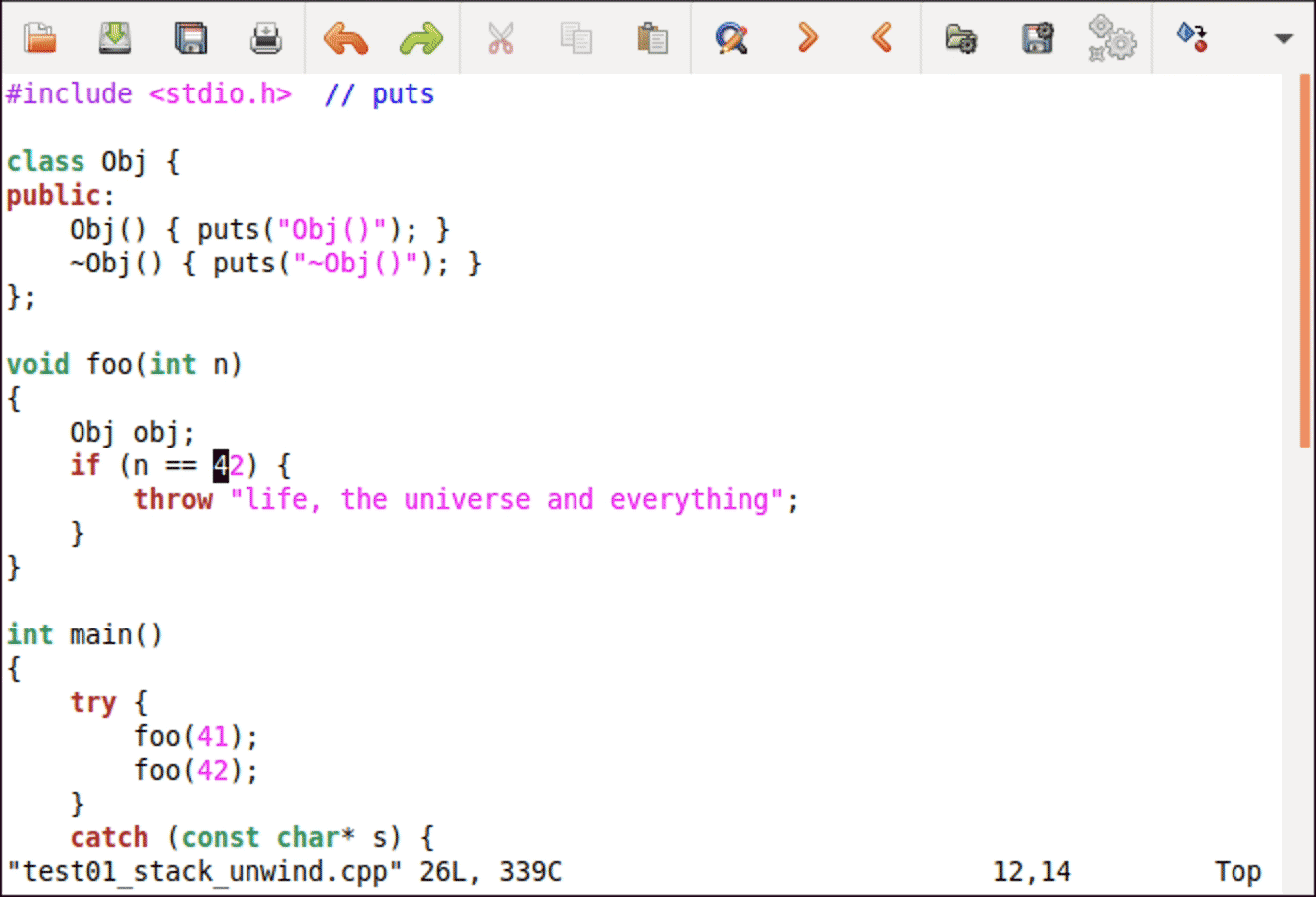This screenshot has width=1316, height=897.
Task: Redo with the green arrow icon
Action: [x=421, y=38]
